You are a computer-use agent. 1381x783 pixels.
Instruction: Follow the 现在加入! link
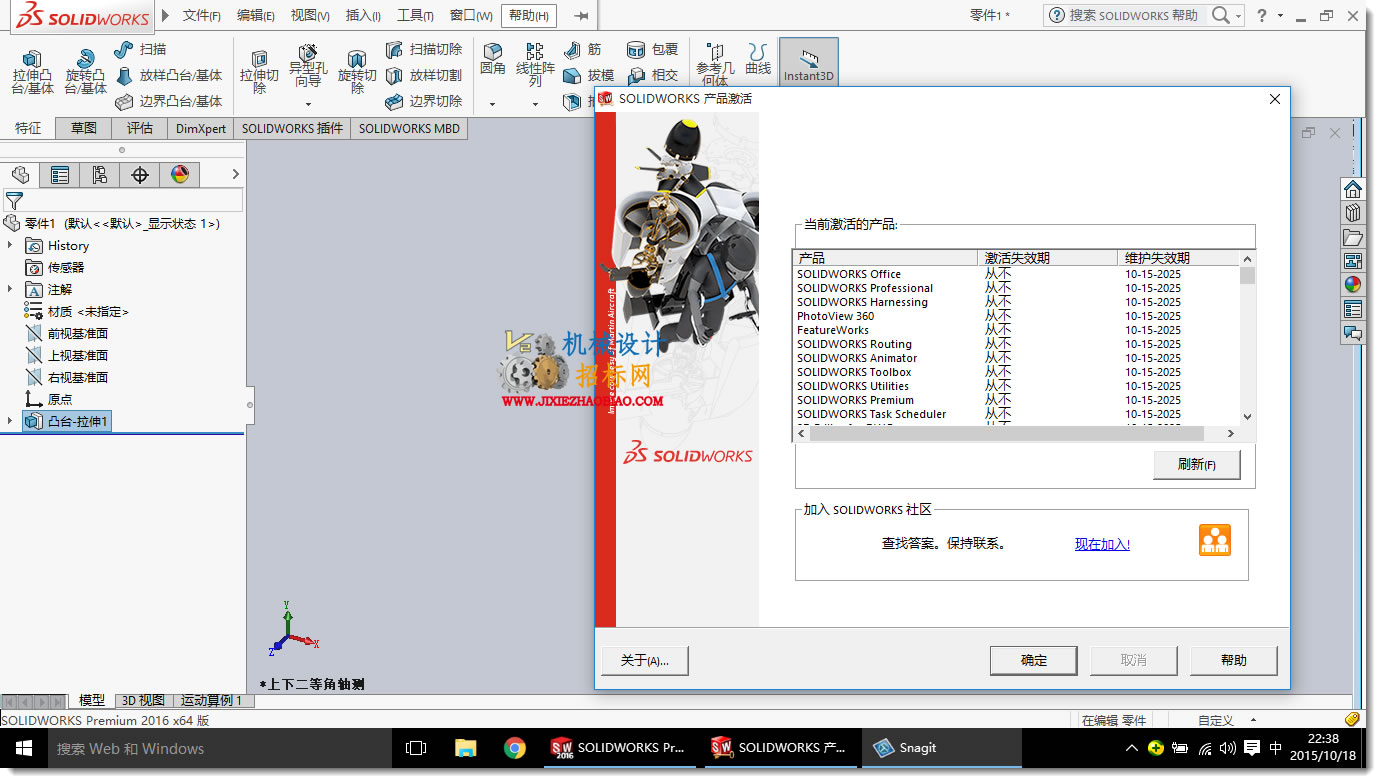tap(1102, 544)
